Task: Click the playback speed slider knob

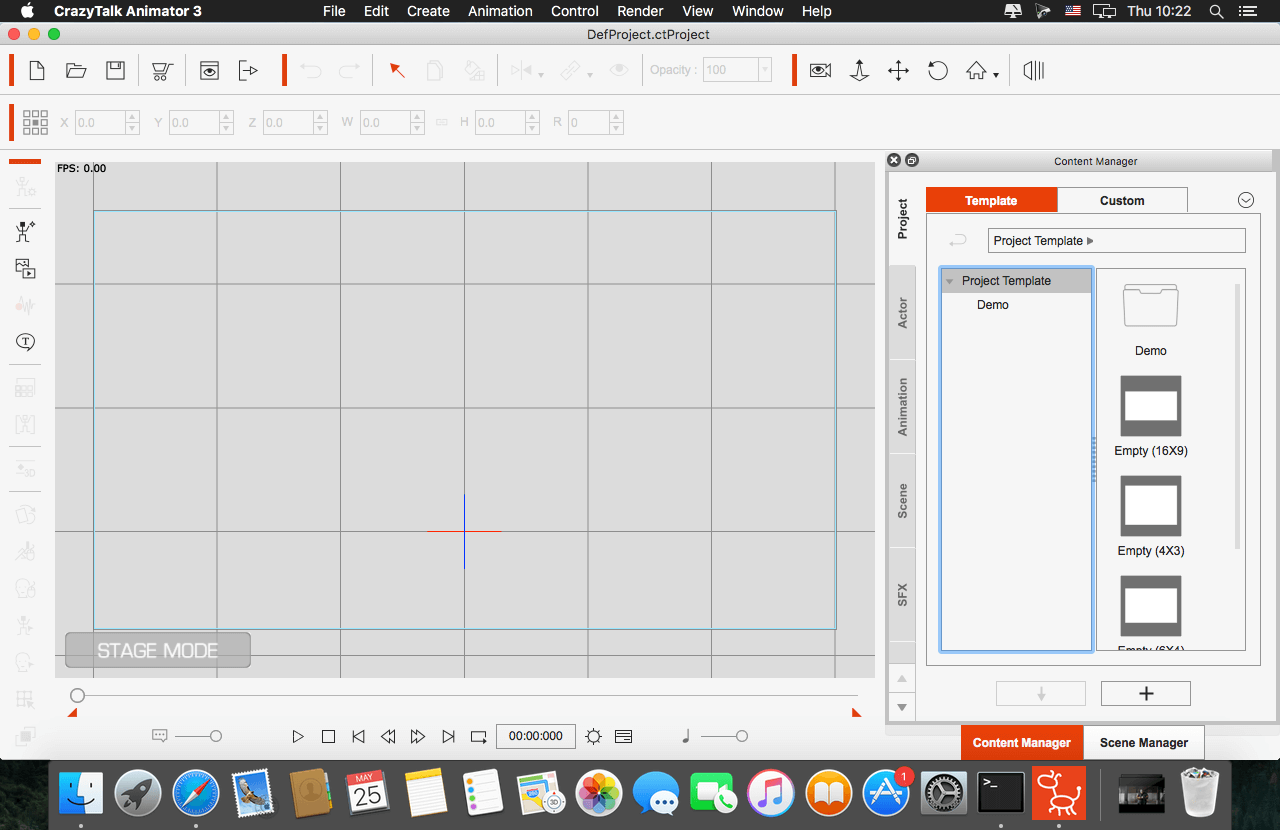Action: [x=215, y=736]
